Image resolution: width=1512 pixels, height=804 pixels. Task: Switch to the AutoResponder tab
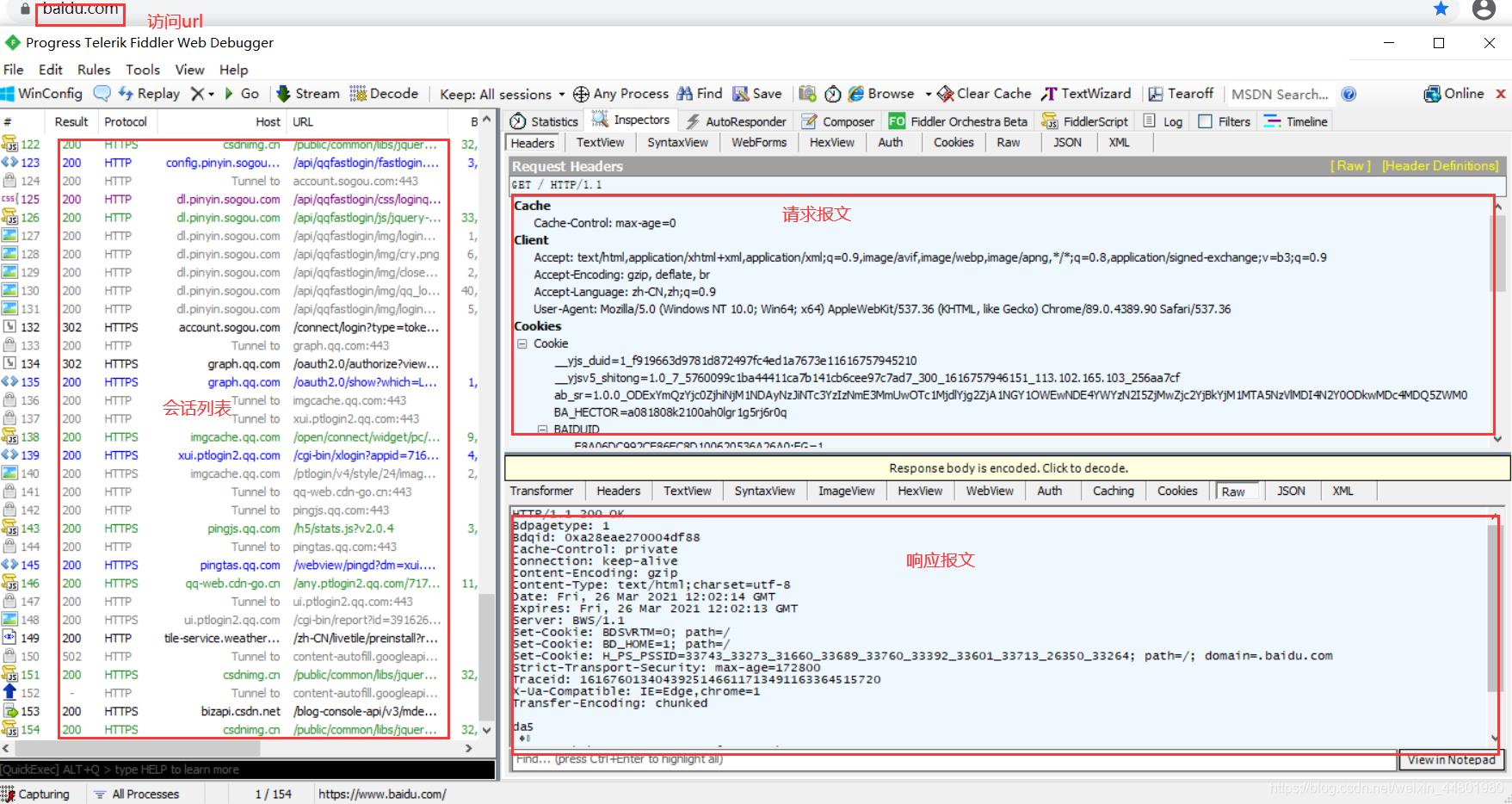736,121
